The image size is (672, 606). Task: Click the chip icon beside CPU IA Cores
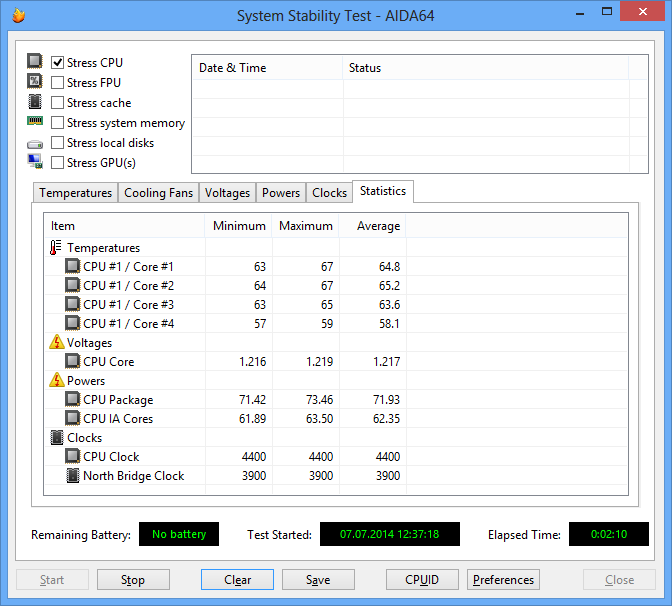72,418
